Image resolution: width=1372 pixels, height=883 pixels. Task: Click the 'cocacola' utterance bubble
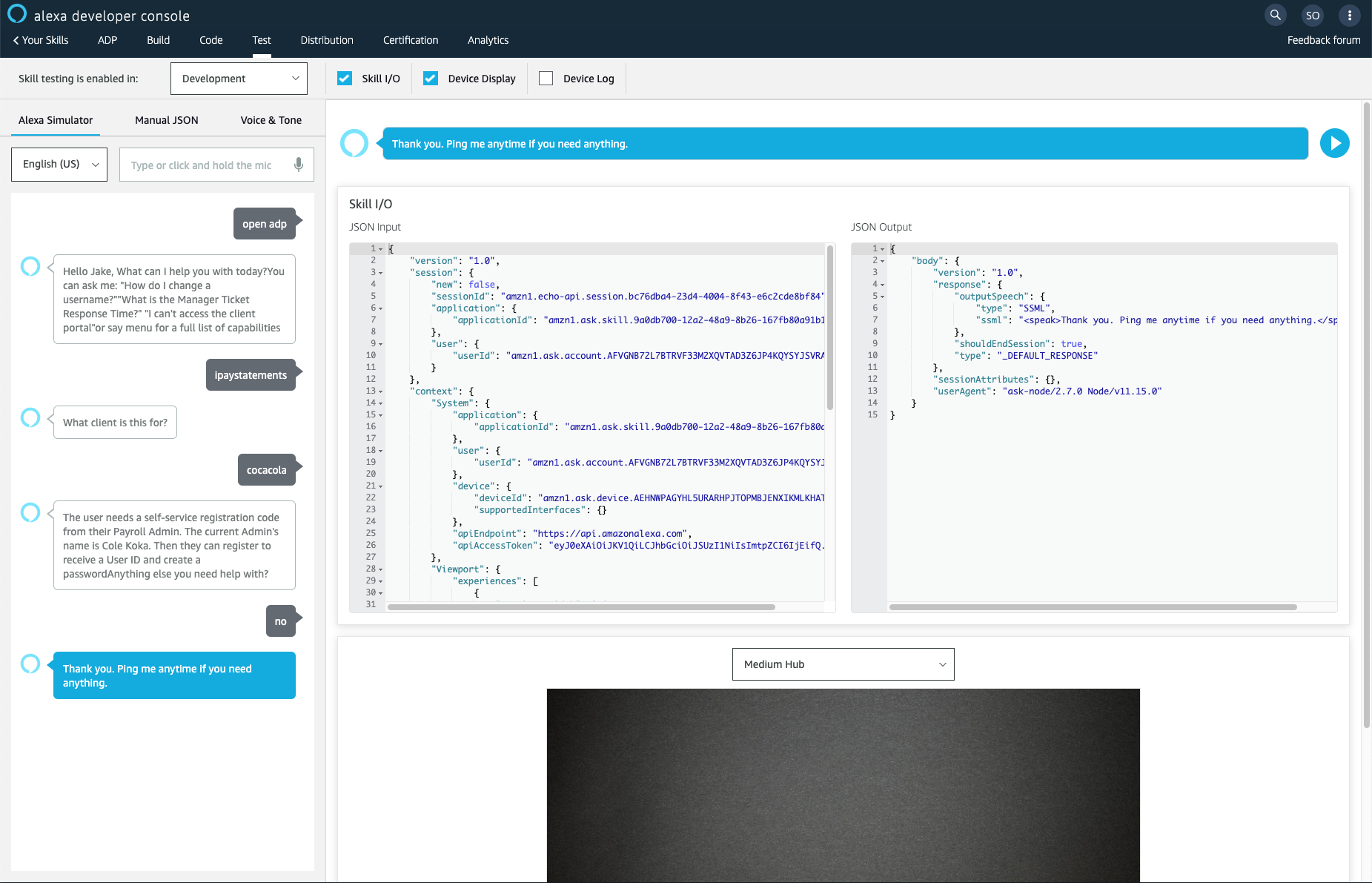pyautogui.click(x=267, y=470)
